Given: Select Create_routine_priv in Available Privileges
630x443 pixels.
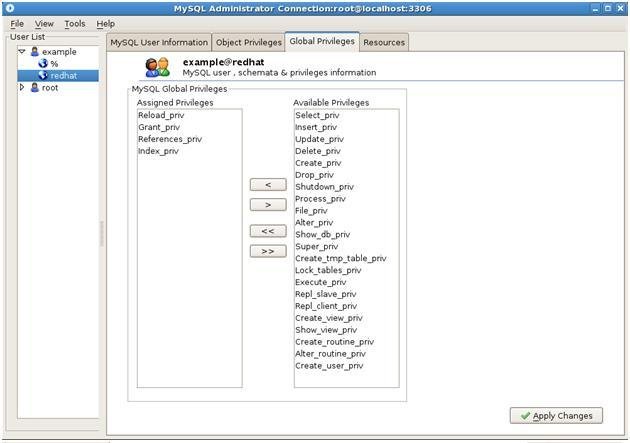Looking at the screenshot, I should (x=335, y=342).
